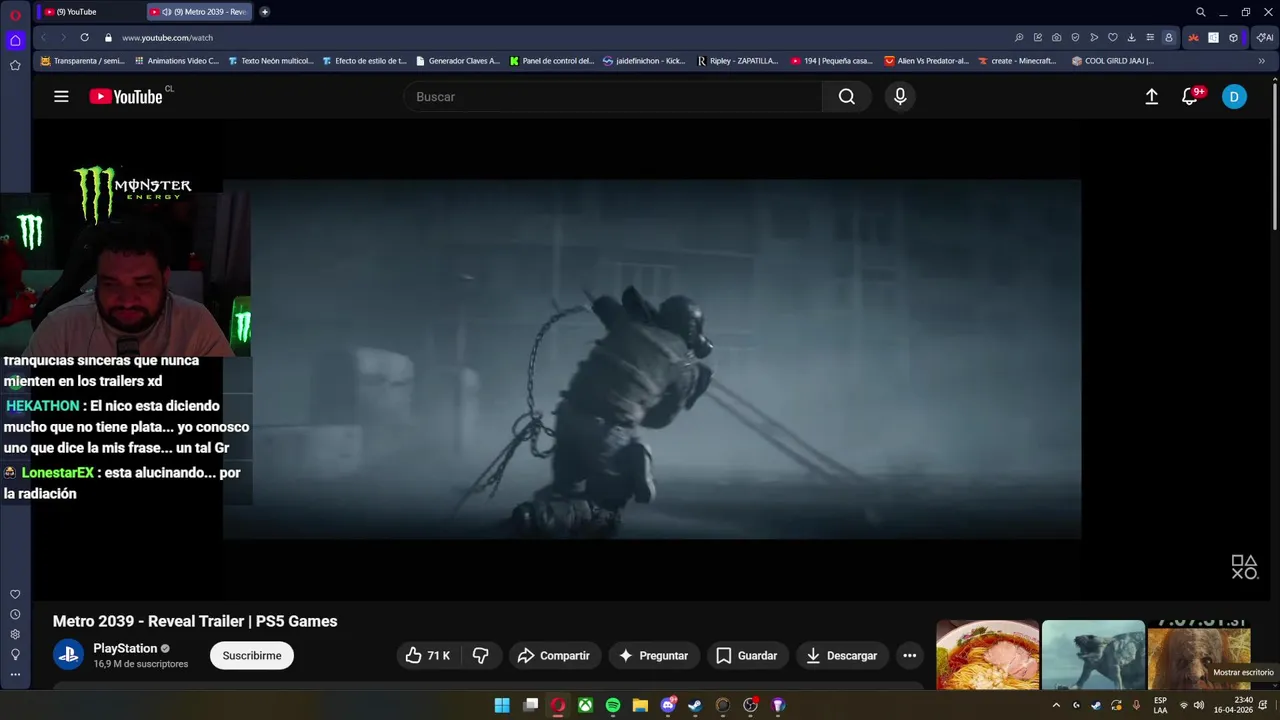Start voice search with microphone icon
The width and height of the screenshot is (1280, 720).
(900, 97)
